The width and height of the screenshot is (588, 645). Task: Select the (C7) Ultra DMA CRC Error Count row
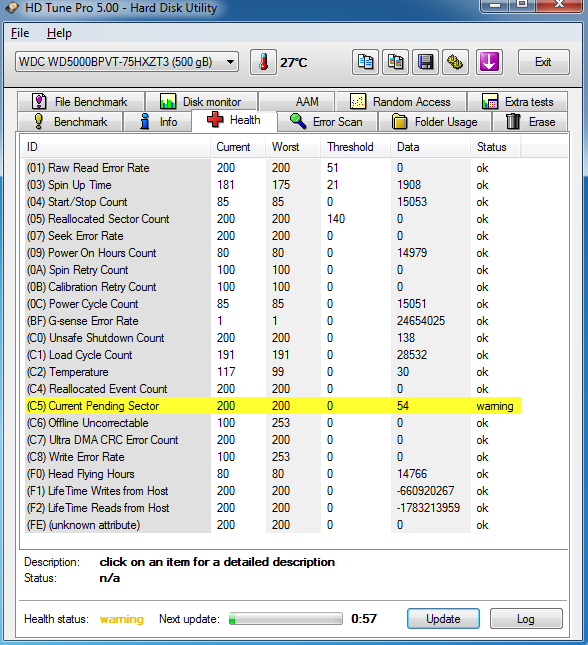tap(273, 440)
